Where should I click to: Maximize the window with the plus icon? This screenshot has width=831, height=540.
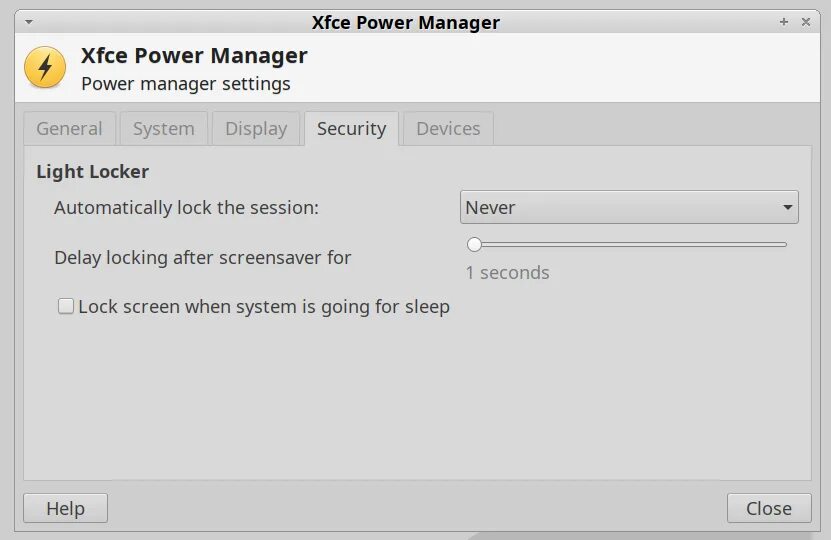click(784, 21)
